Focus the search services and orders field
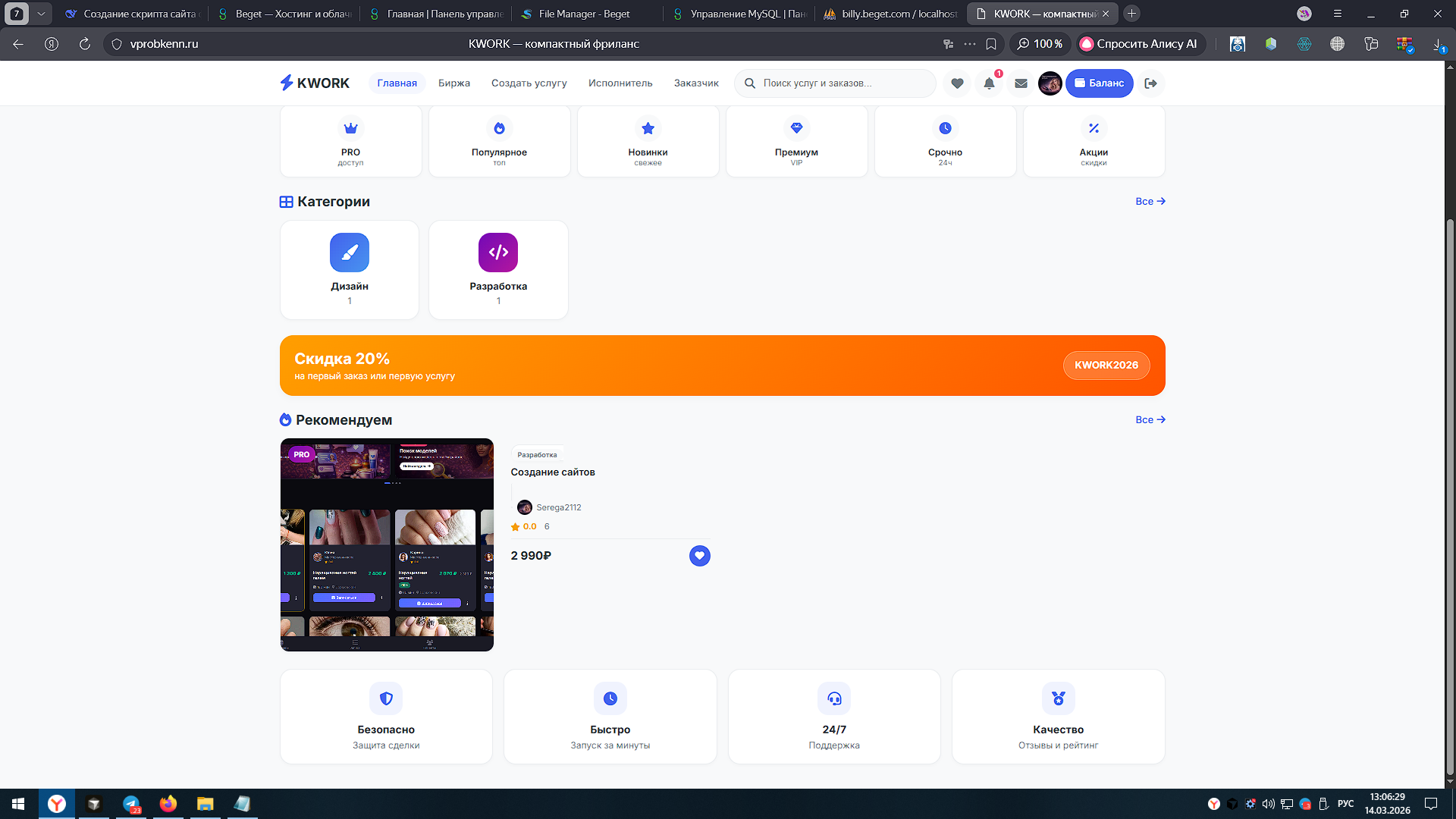The height and width of the screenshot is (819, 1456). [835, 83]
